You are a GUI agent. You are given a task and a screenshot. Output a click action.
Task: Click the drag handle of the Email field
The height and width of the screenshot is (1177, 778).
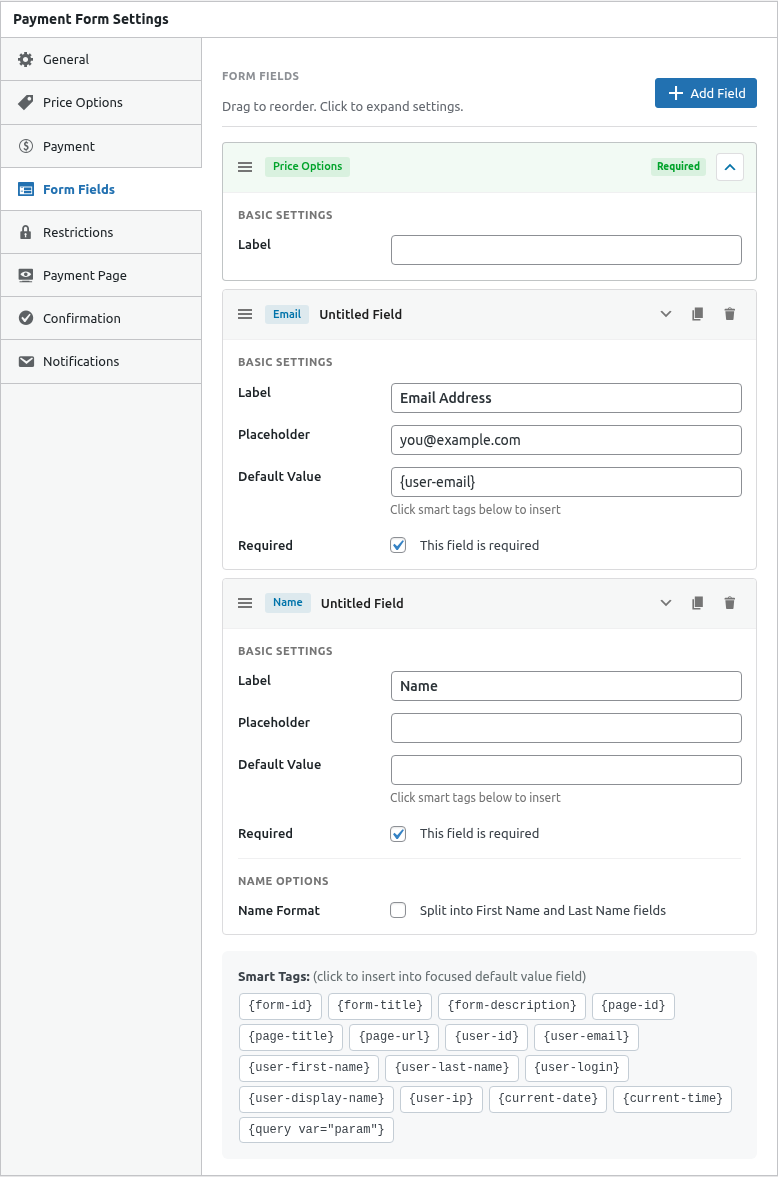(245, 313)
